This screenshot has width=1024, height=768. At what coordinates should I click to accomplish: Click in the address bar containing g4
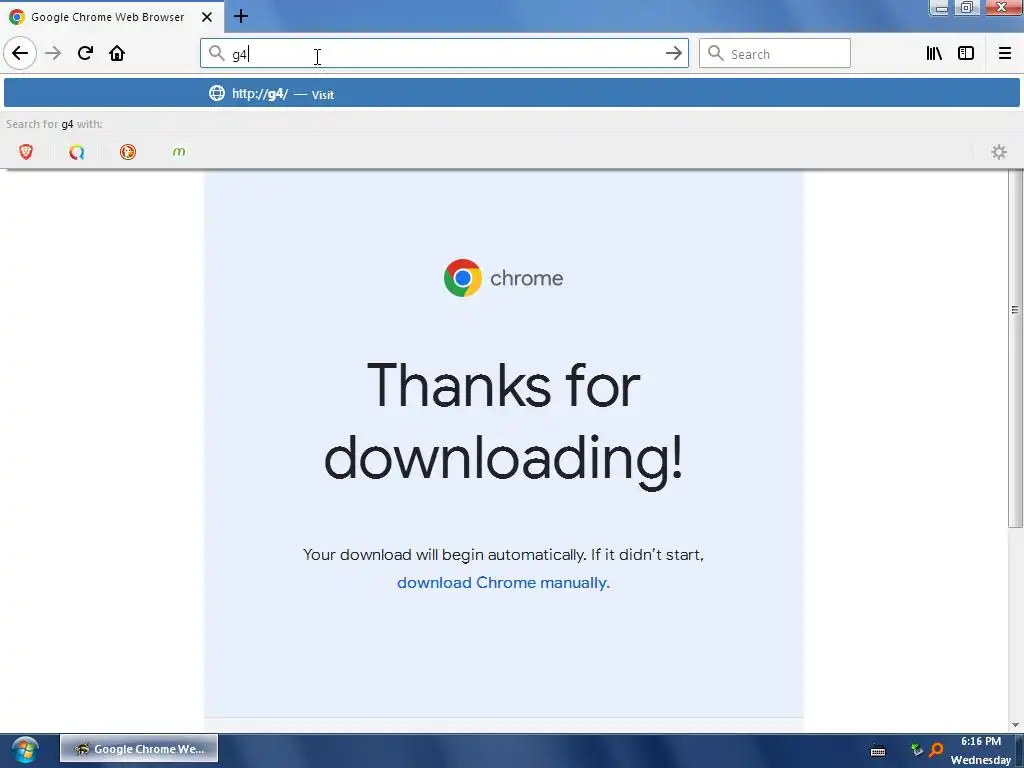(444, 53)
